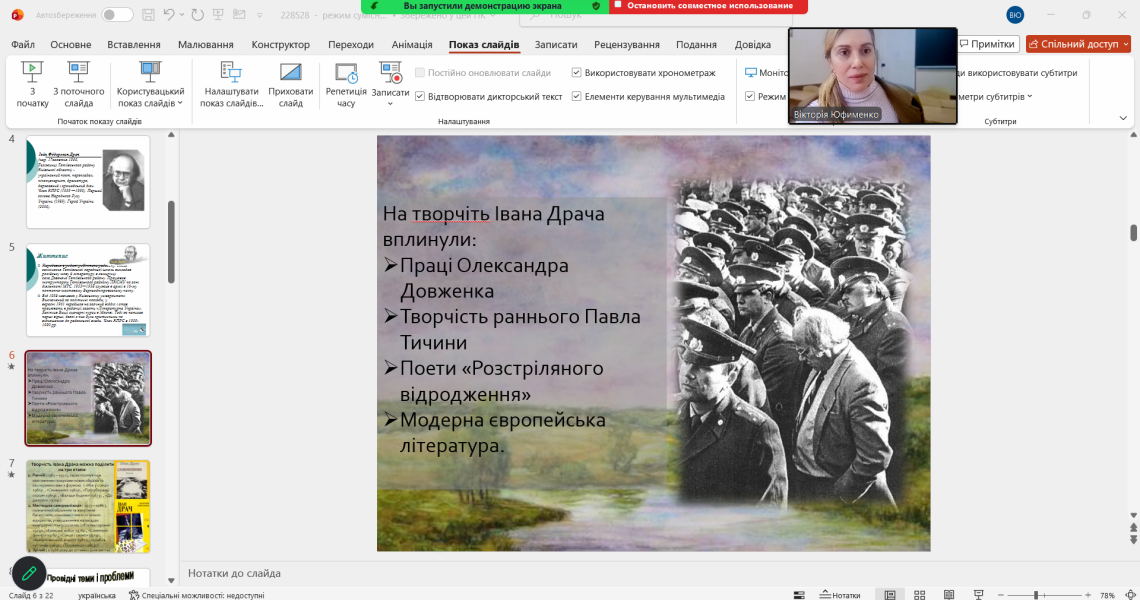Screen dimensions: 1140x600
Task: Switch to the Переходи tab
Action: tap(350, 44)
